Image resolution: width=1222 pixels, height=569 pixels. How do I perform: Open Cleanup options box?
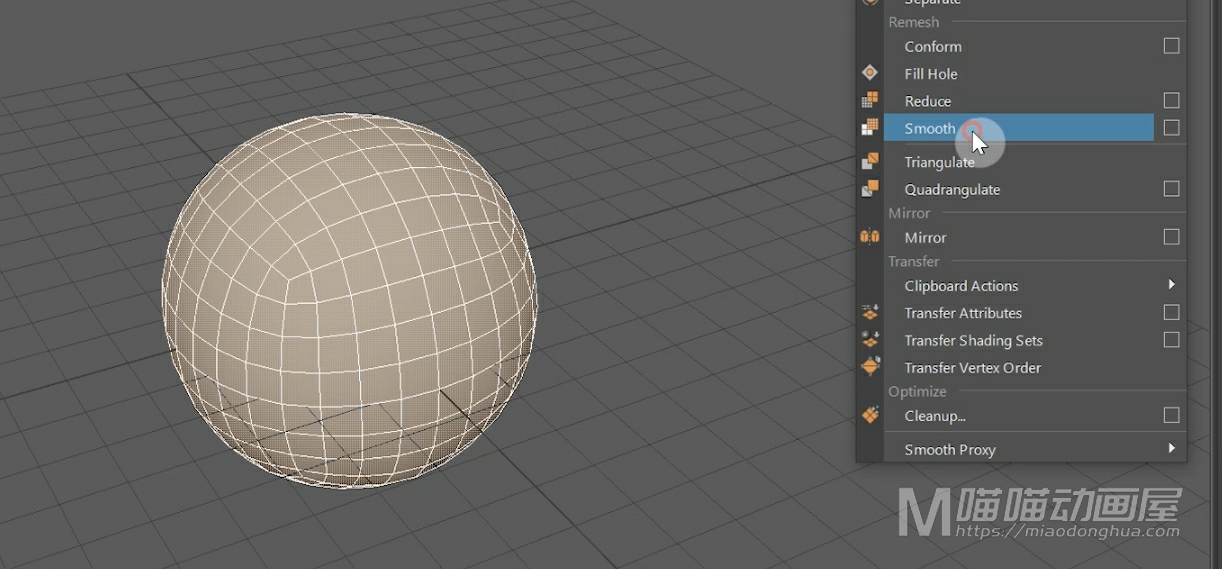[x=1171, y=414]
